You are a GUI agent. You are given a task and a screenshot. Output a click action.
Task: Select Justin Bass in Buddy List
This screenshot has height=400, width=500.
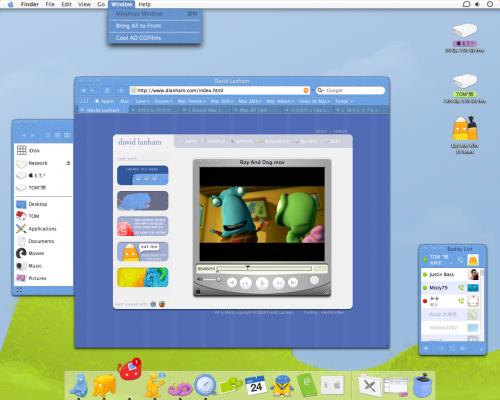coord(450,274)
